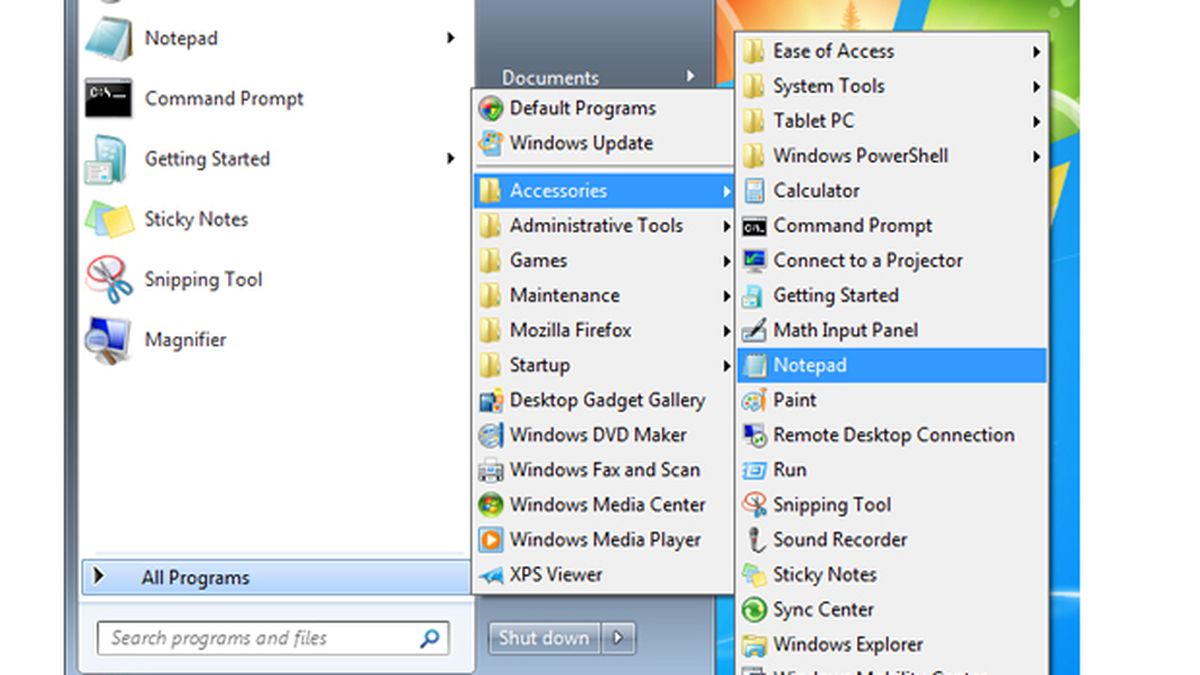Screen dimensions: 1200x675
Task: Select the Accessories menu entry
Action: point(558,190)
